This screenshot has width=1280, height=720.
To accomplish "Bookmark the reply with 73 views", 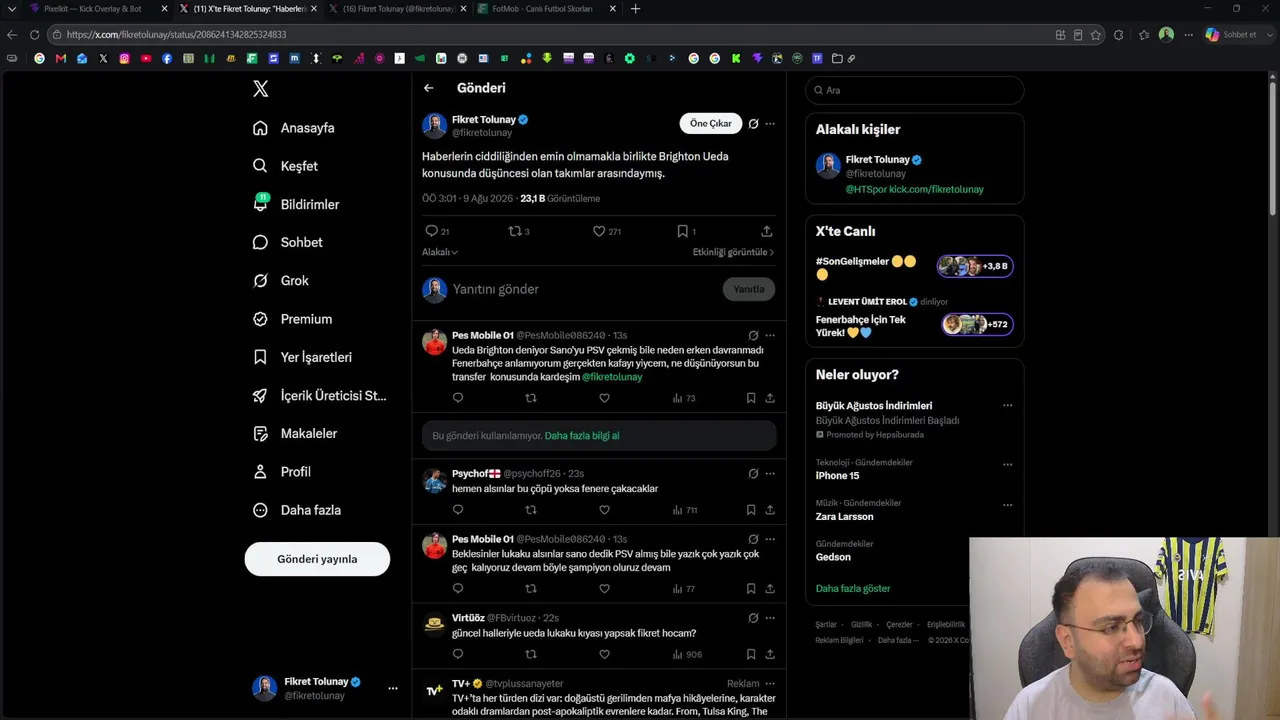I will point(751,398).
